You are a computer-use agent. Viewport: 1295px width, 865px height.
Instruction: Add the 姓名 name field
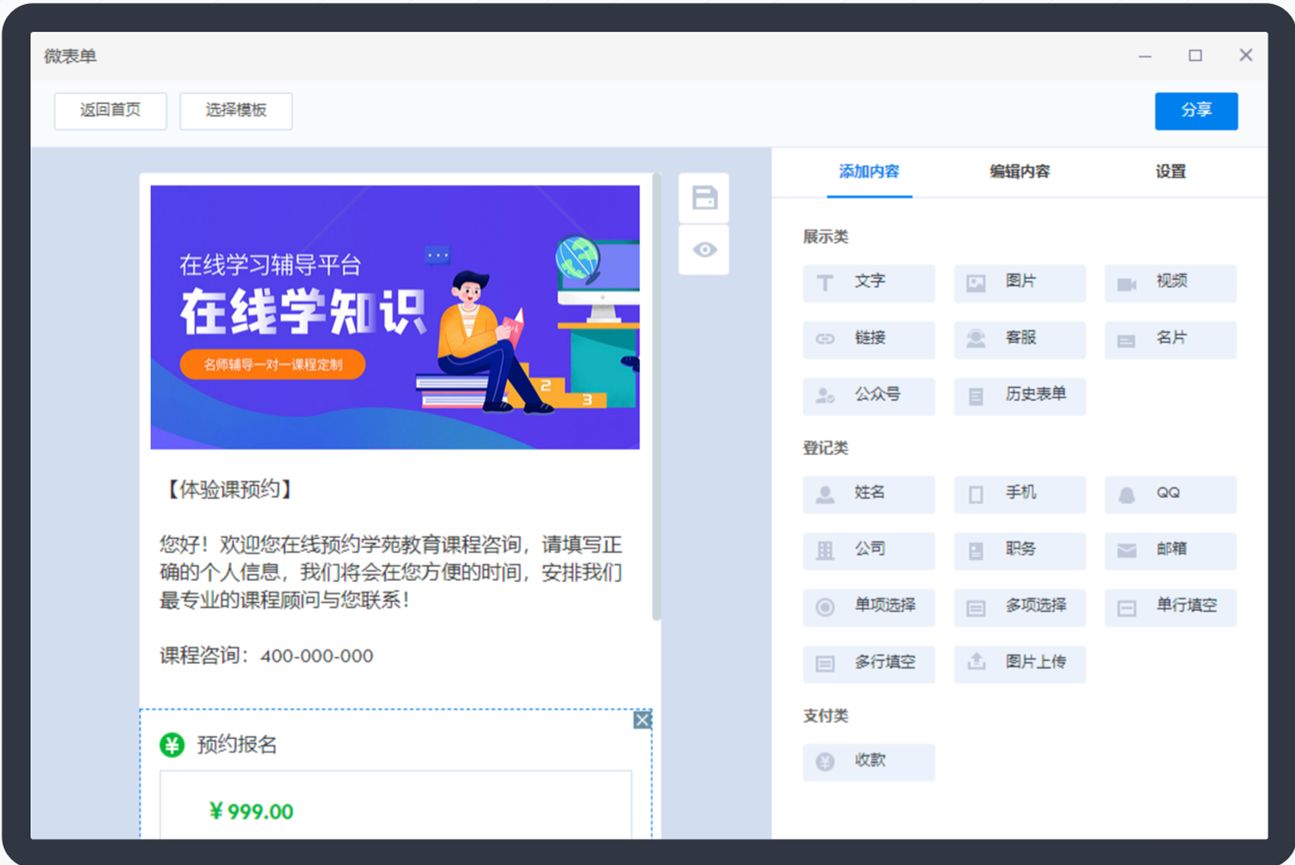[x=868, y=494]
